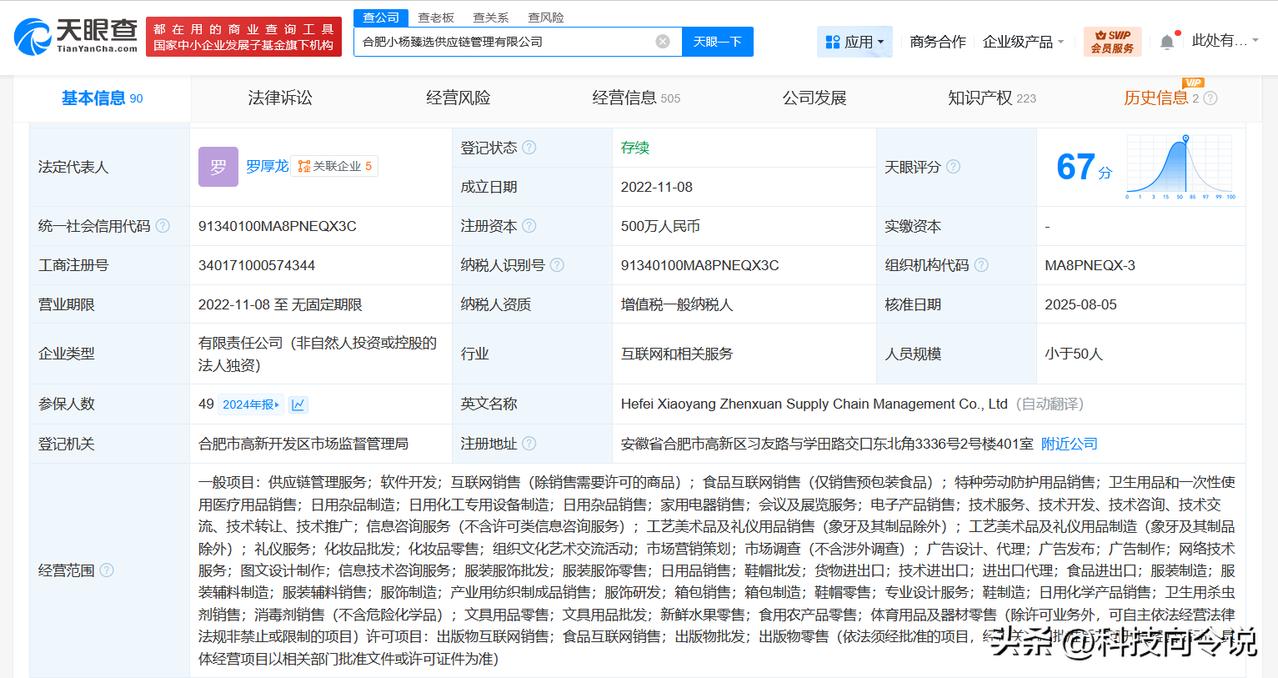Select the 查风险 search tab
The height and width of the screenshot is (678, 1278).
tap(546, 17)
